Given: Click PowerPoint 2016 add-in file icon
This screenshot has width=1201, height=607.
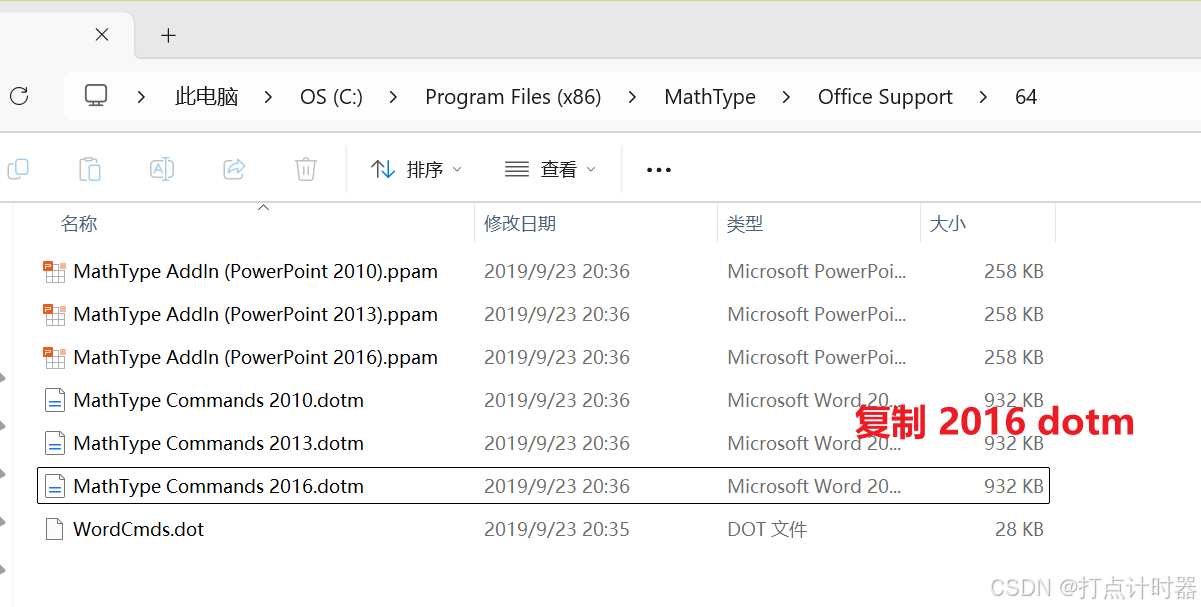Looking at the screenshot, I should coord(55,357).
